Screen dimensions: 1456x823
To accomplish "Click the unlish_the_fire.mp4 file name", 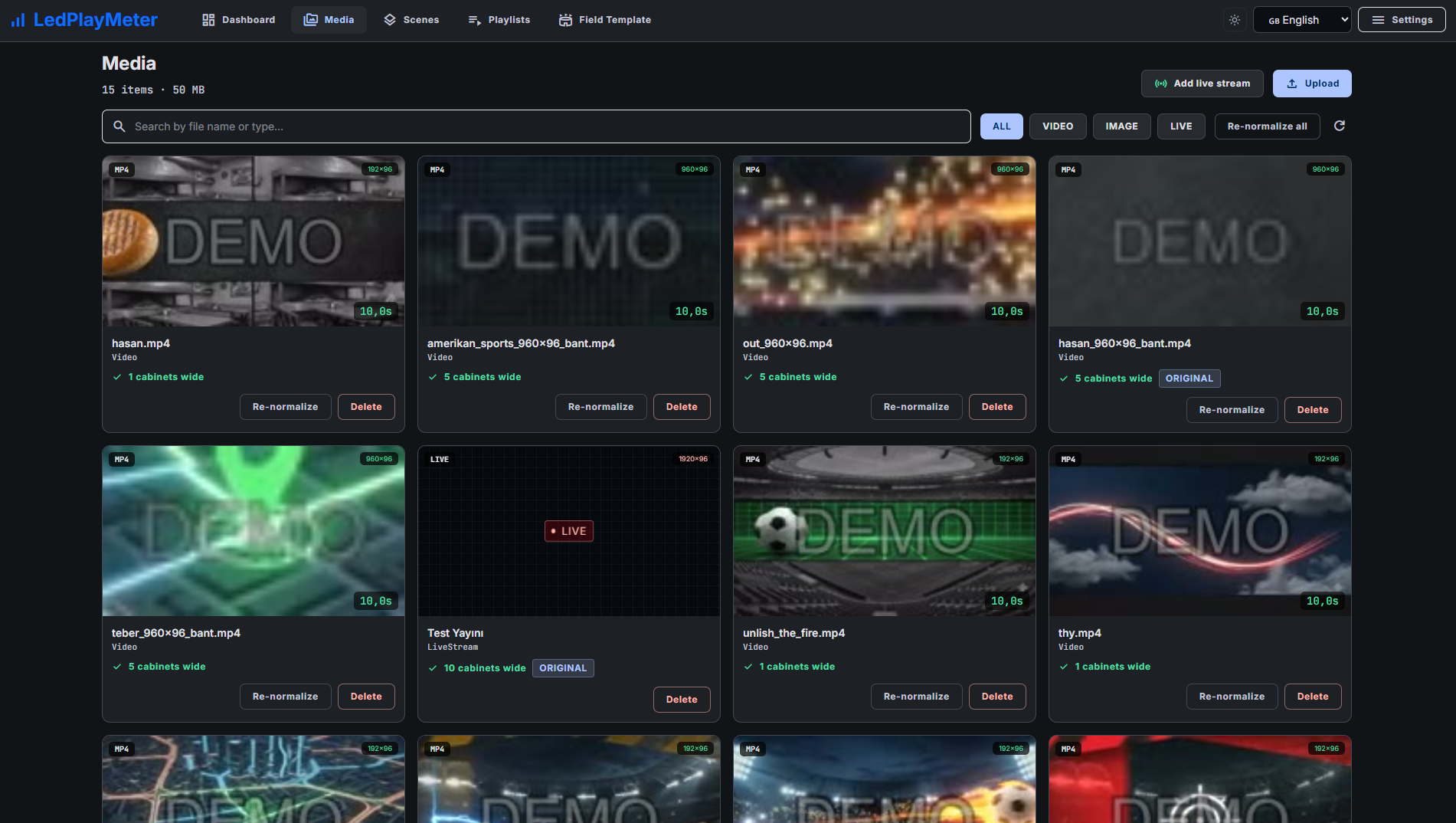I will 793,633.
